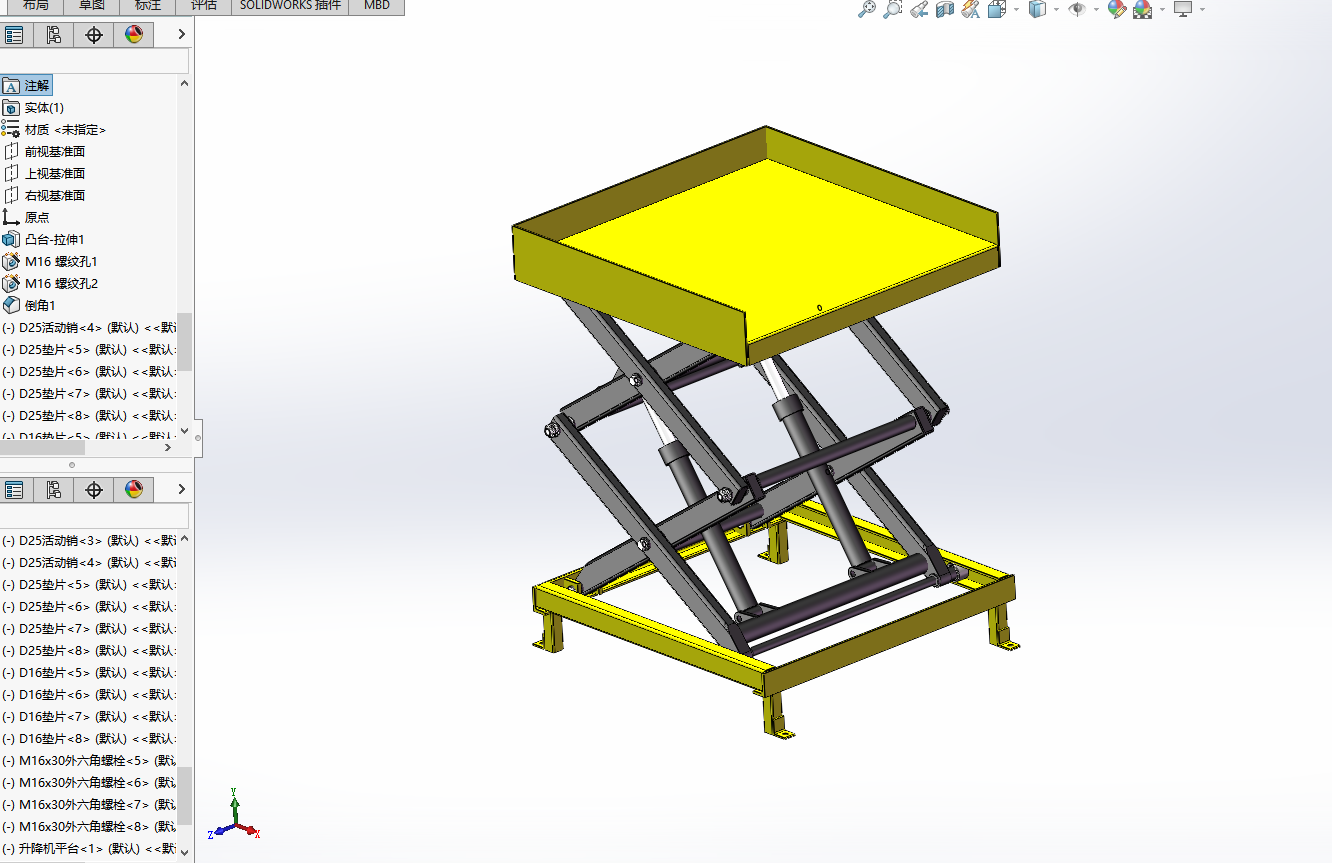Expand more tabs chevron in lower pane

181,489
